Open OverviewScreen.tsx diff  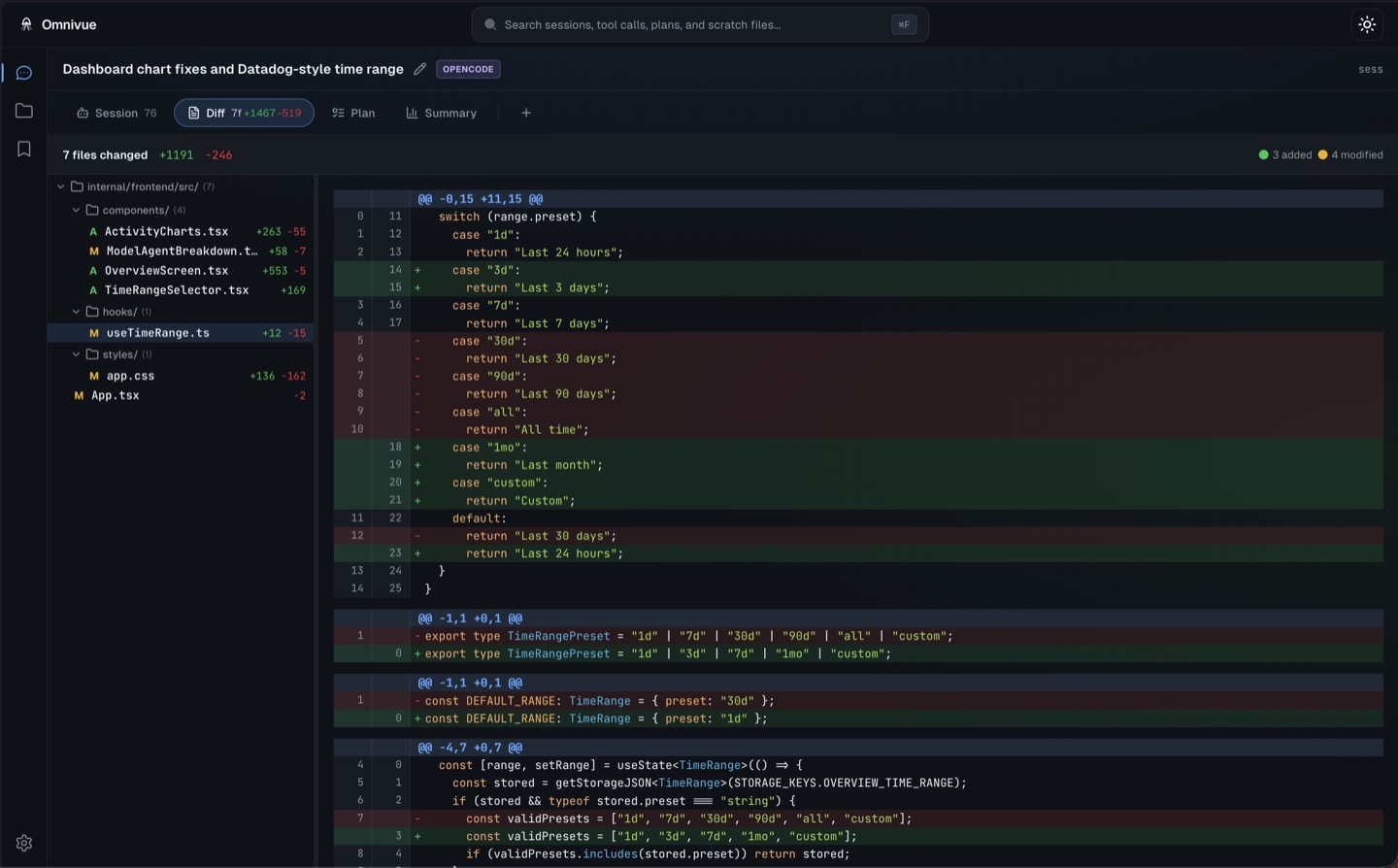[181, 270]
